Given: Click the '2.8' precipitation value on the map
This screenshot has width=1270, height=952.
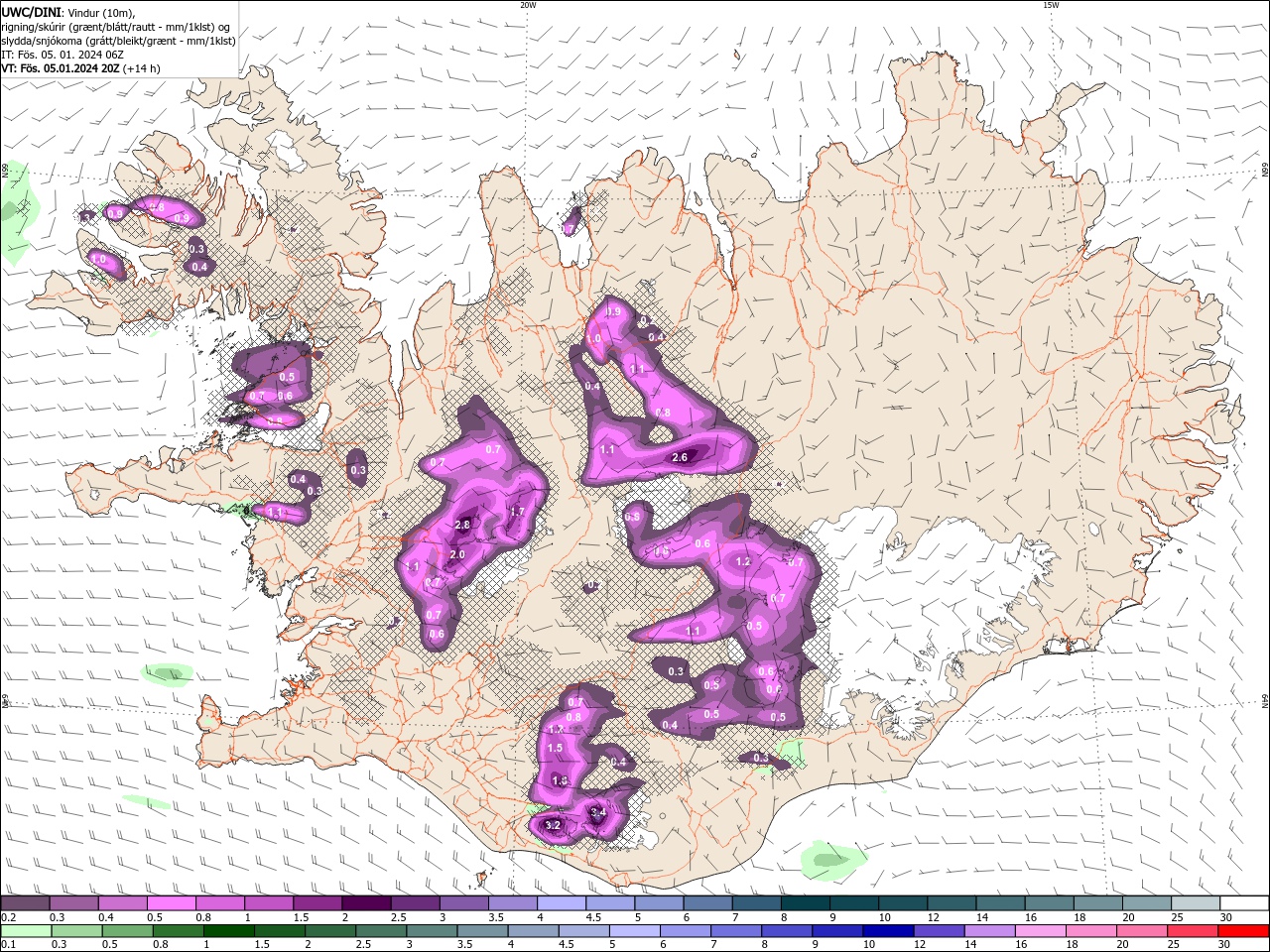Looking at the screenshot, I should coord(462,525).
